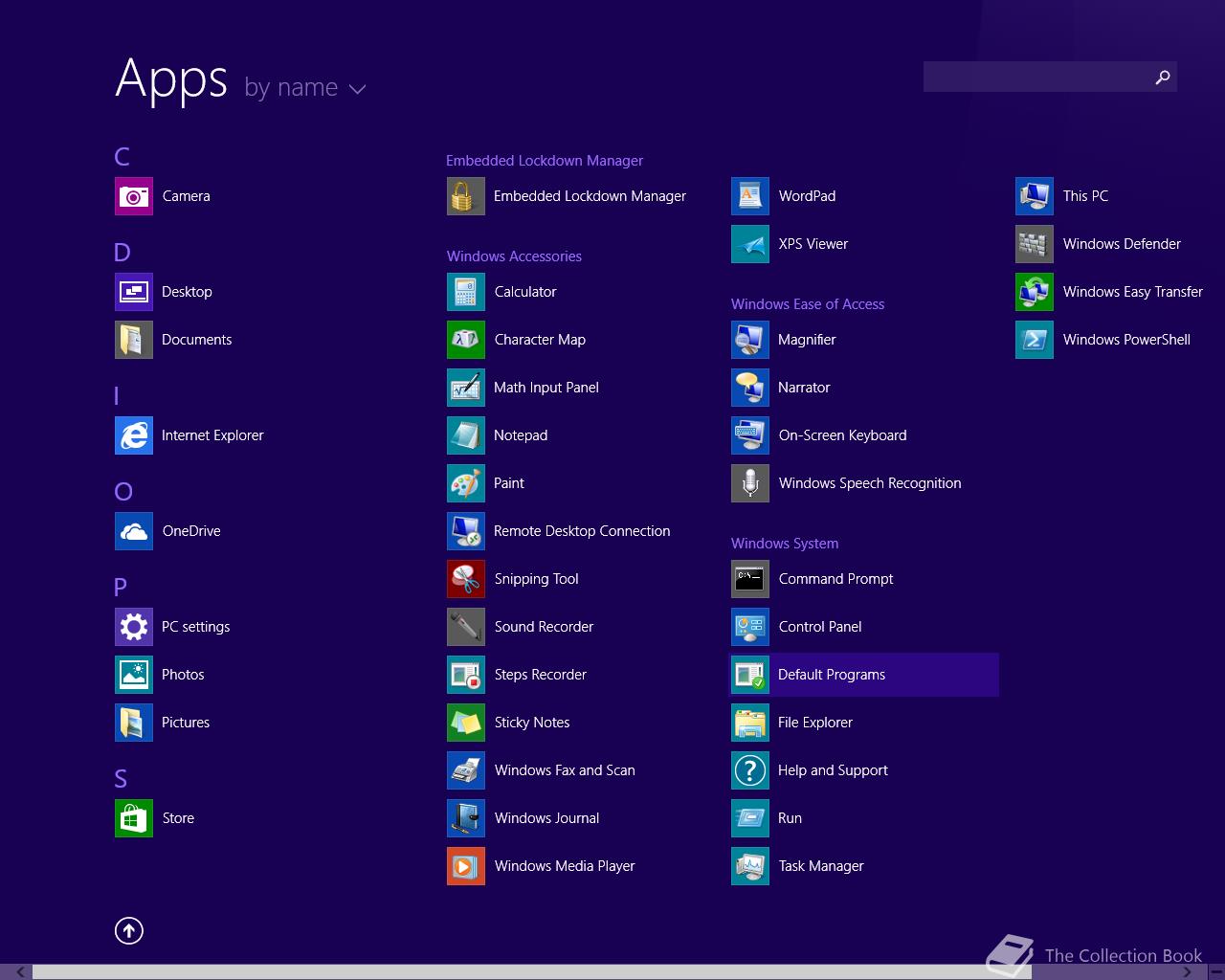The height and width of the screenshot is (980, 1225).
Task: Open Task Manager icon
Action: pyautogui.click(x=750, y=866)
